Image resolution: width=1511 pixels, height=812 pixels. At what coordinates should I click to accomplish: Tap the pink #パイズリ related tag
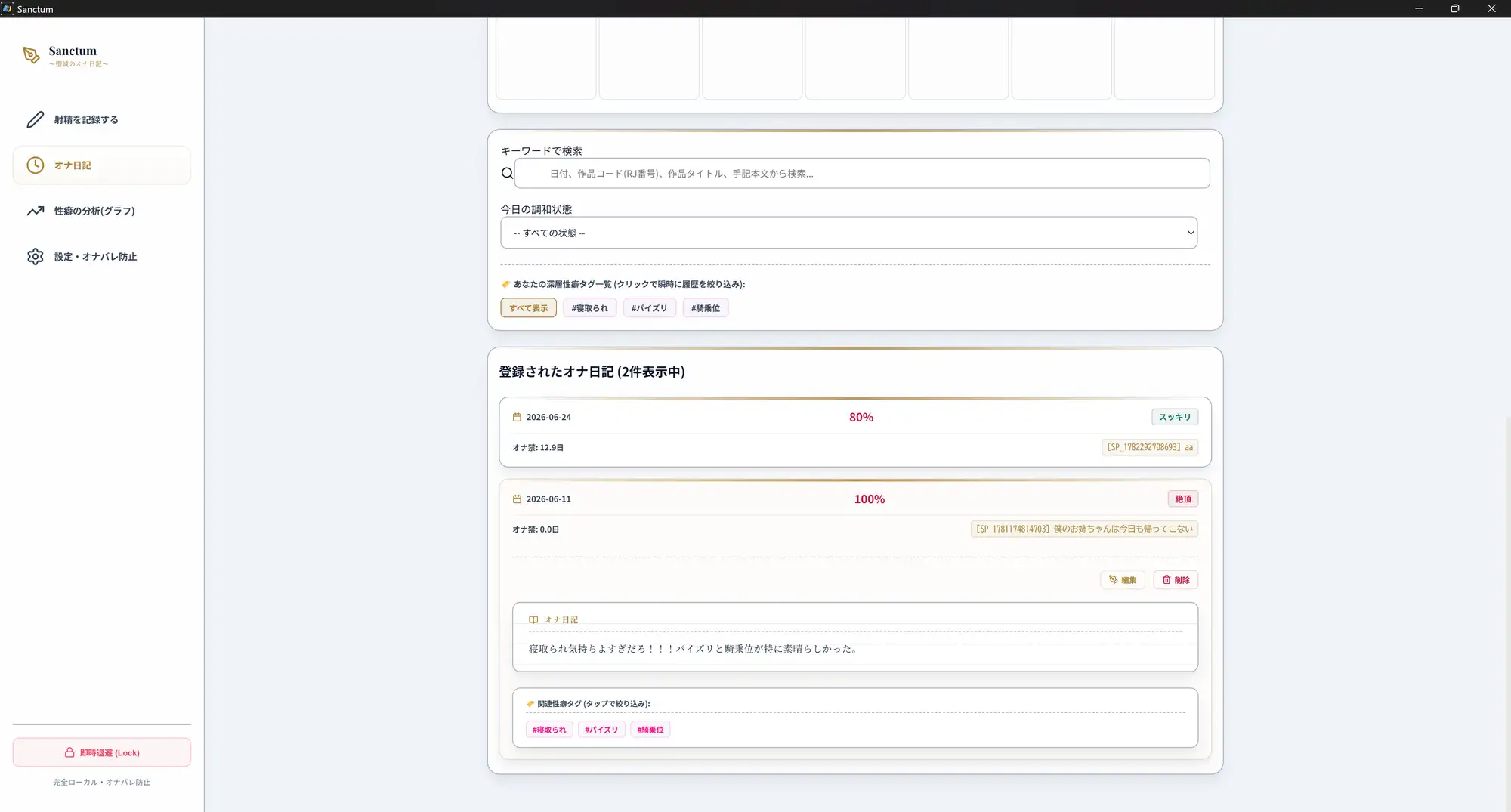(x=601, y=730)
